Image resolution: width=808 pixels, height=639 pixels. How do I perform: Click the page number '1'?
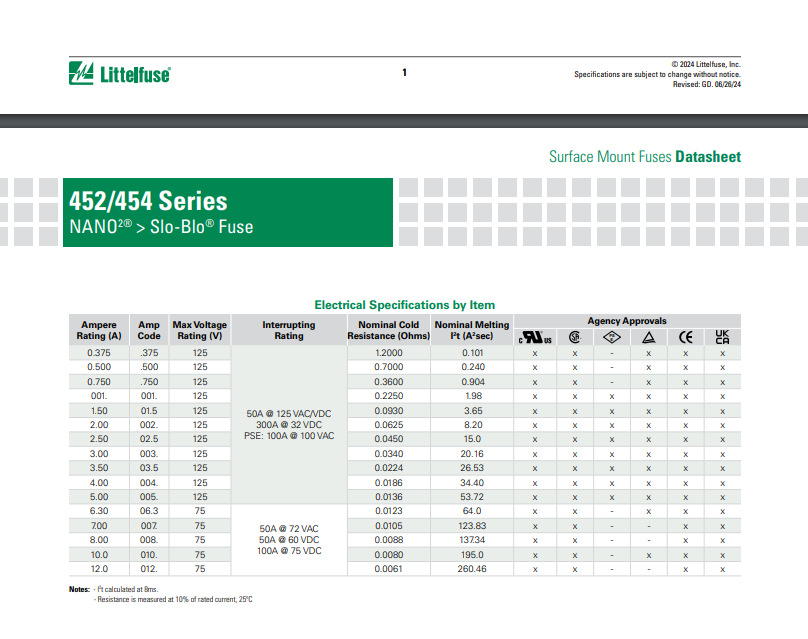[405, 73]
